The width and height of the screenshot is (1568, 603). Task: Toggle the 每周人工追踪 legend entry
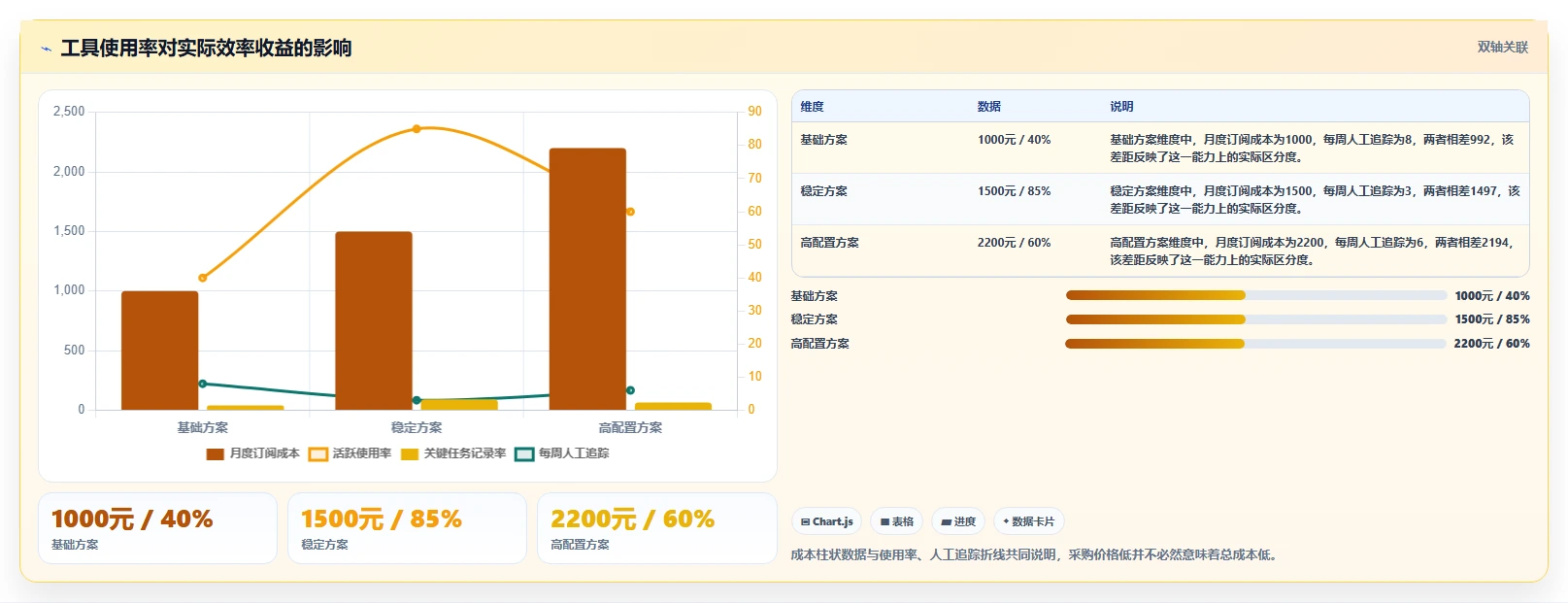point(562,453)
